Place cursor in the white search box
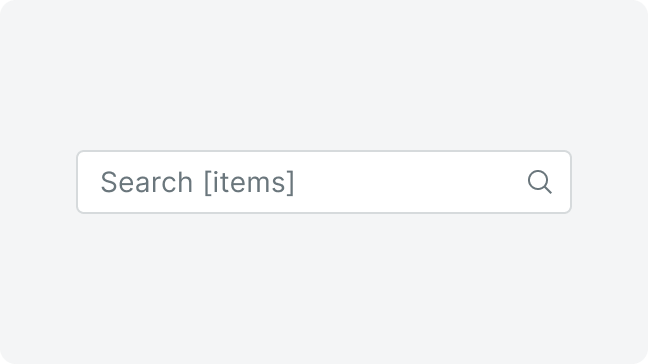Screen dimensions: 648x364 (x=324, y=182)
